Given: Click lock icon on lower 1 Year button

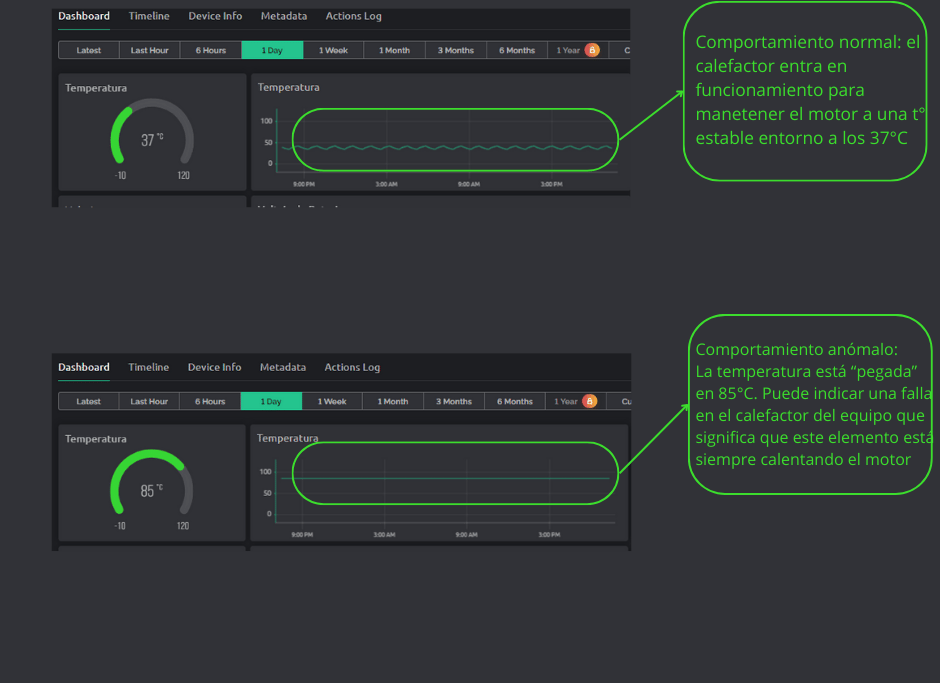Looking at the screenshot, I should 590,401.
